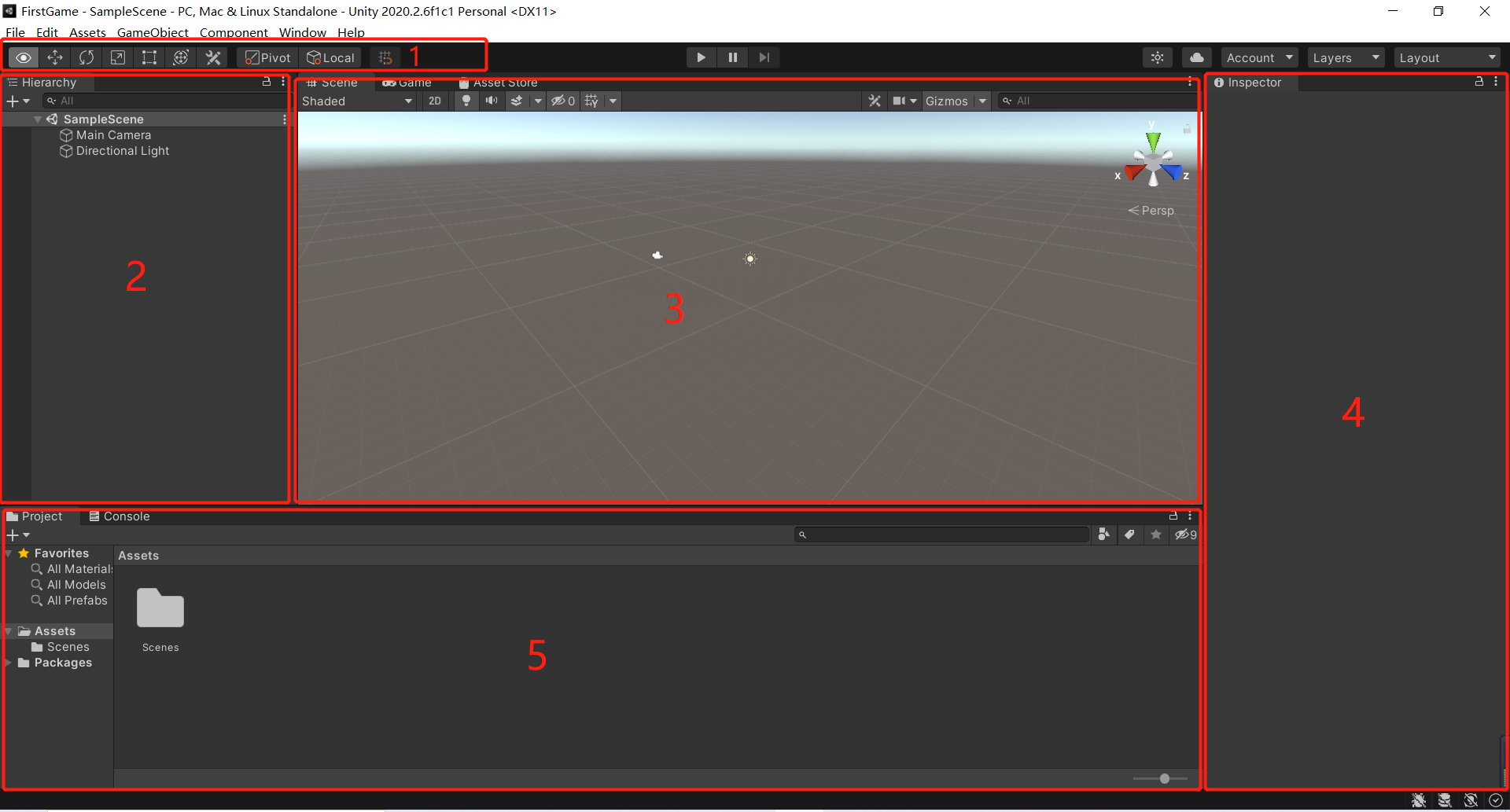The height and width of the screenshot is (812, 1510).
Task: Open the GameObject menu
Action: (x=153, y=32)
